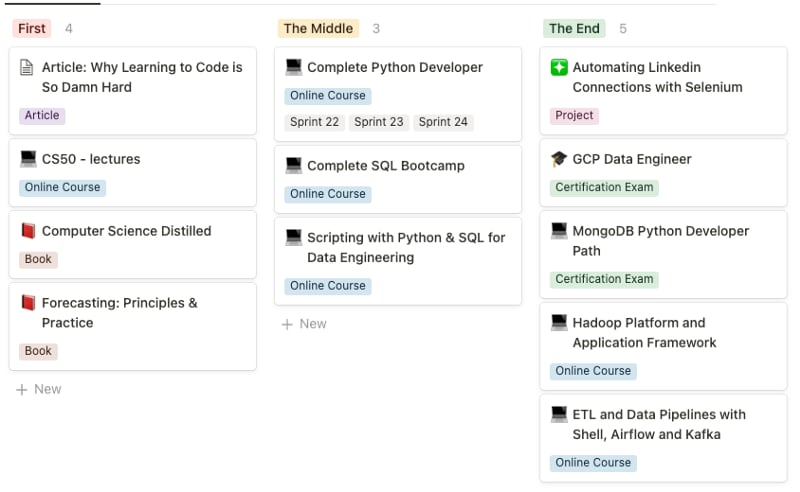This screenshot has width=800, height=492.
Task: Click the Project tag on Automating Linkedin card
Action: [x=574, y=115]
